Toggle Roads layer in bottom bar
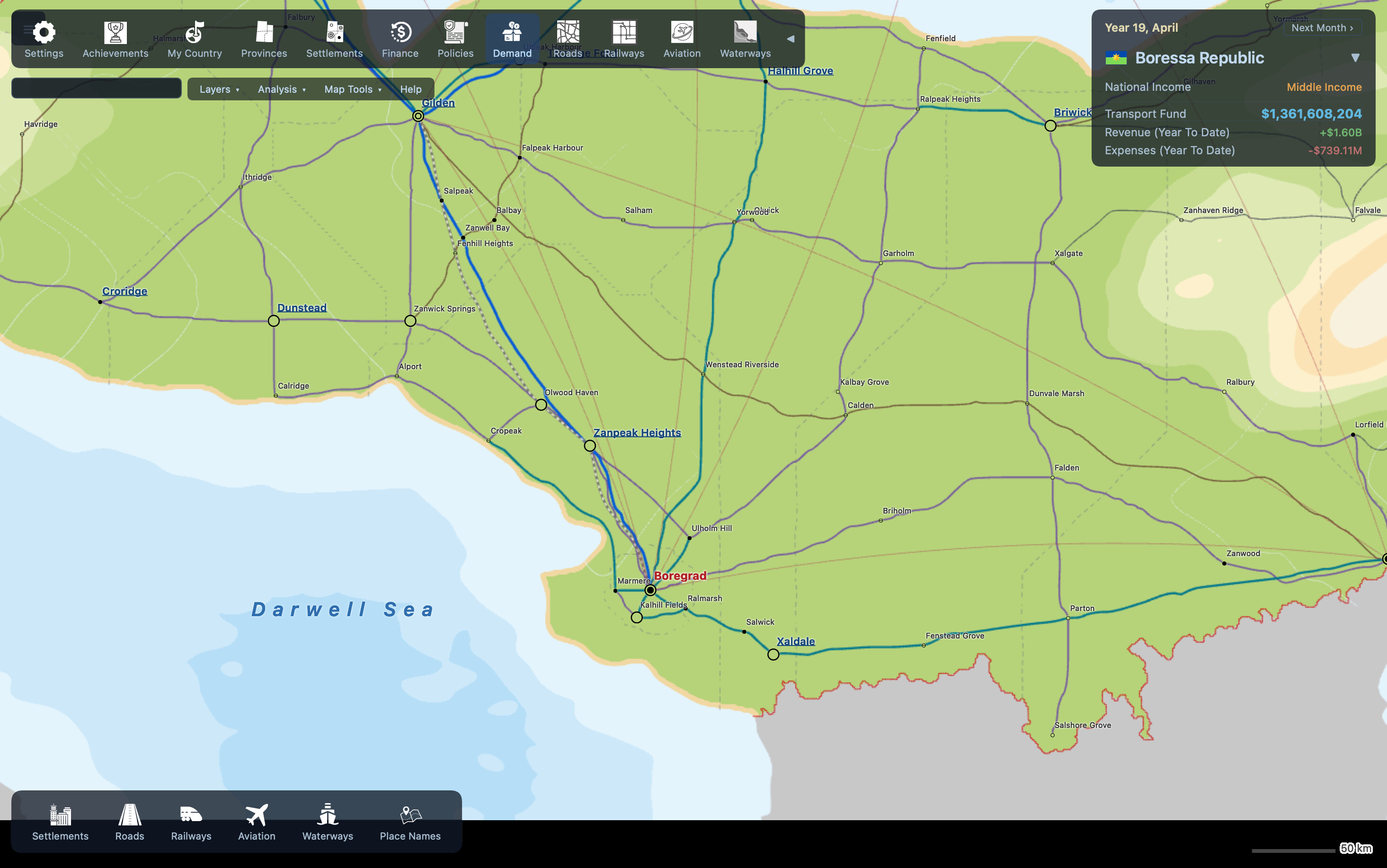The height and width of the screenshot is (868, 1387). (130, 822)
